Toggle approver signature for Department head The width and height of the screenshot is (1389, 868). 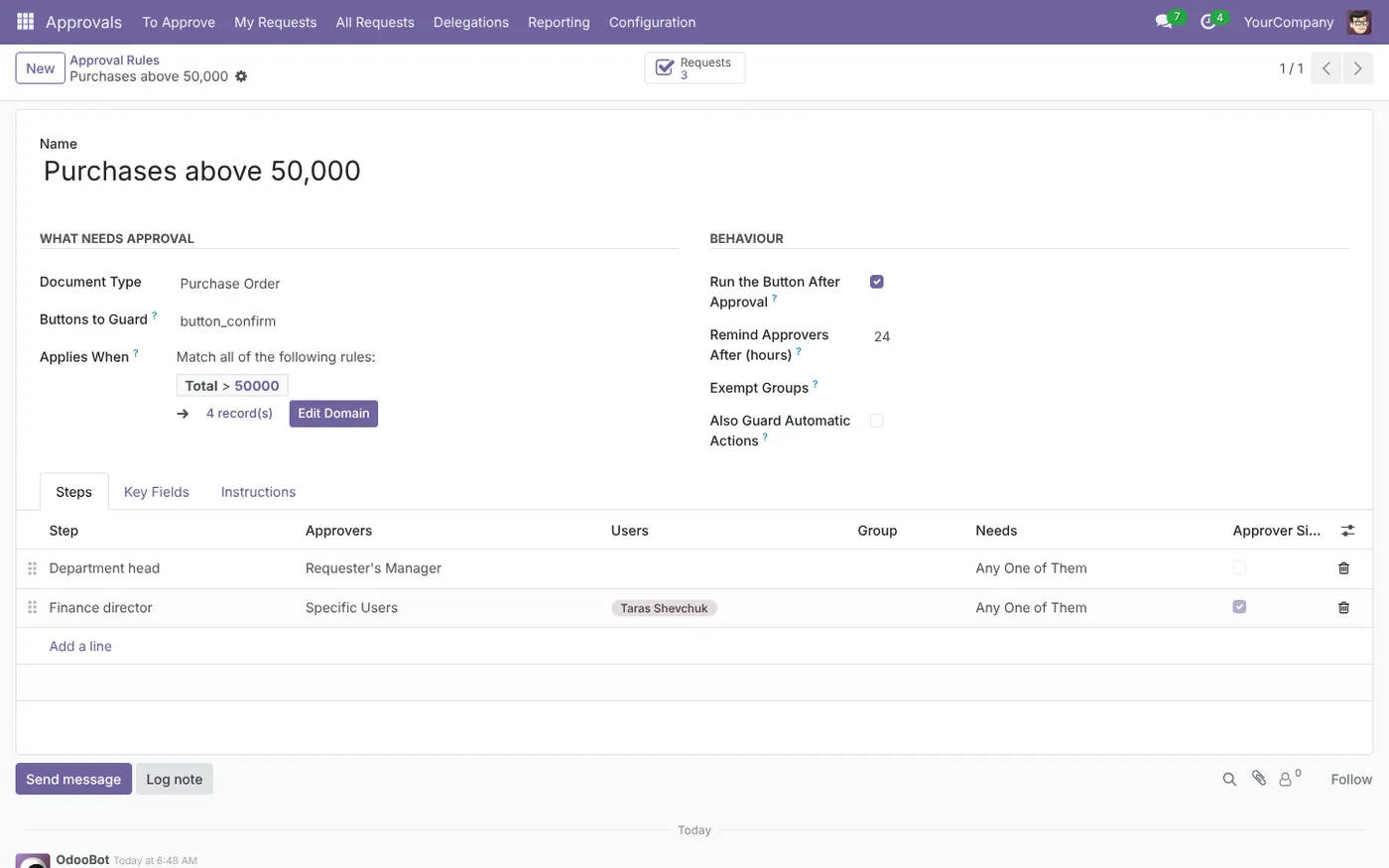pyautogui.click(x=1239, y=567)
